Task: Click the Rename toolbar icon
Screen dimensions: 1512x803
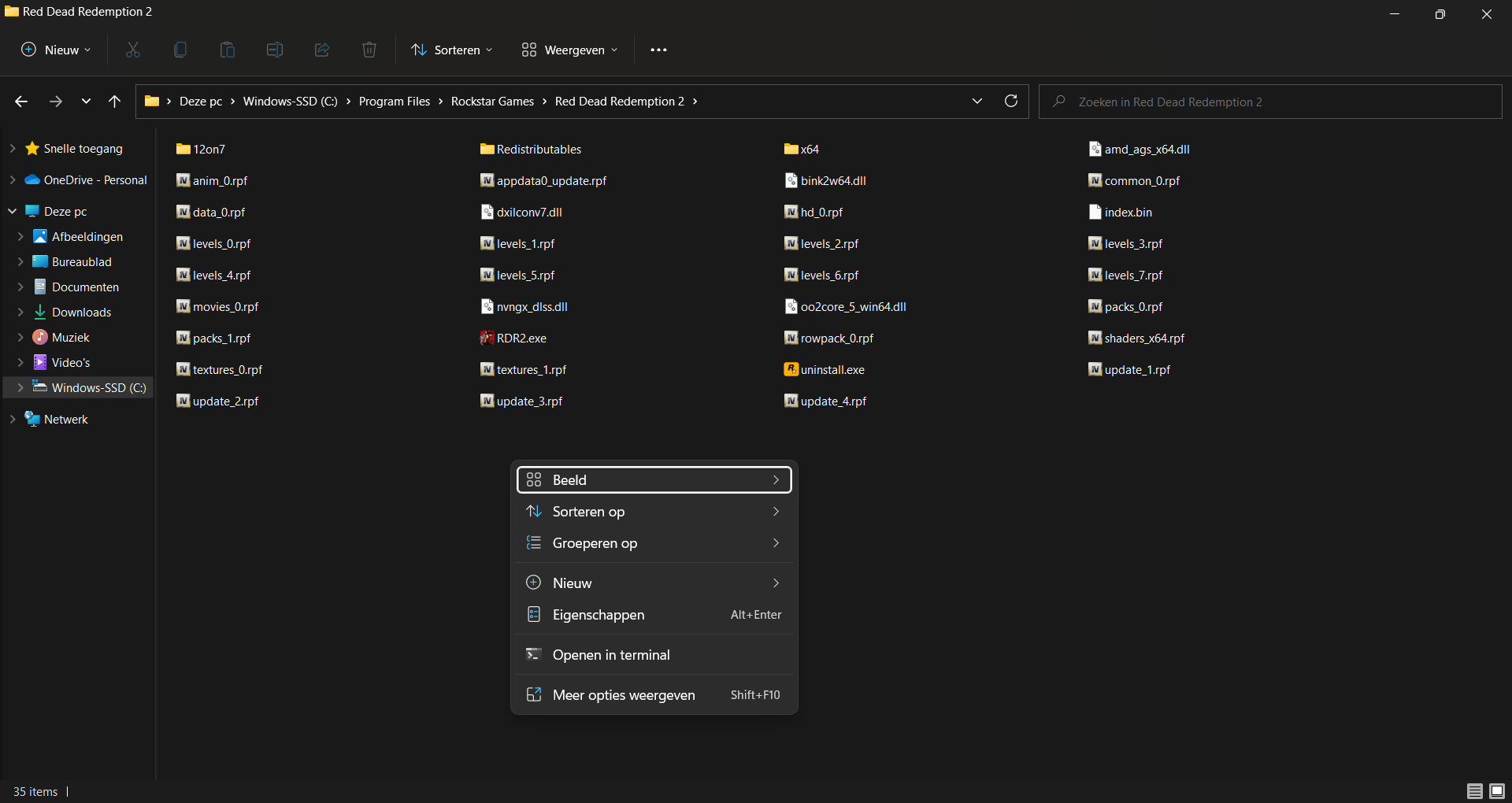Action: tap(275, 50)
